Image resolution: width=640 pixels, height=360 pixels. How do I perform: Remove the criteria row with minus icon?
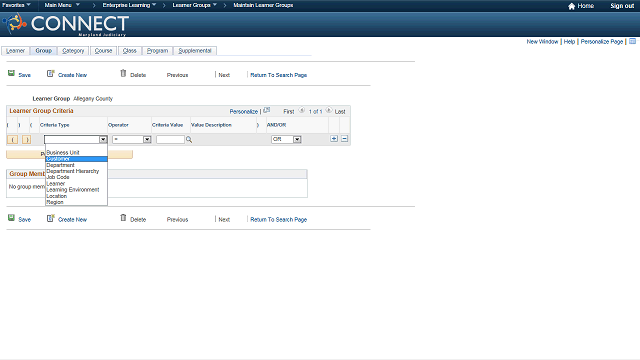[x=344, y=139]
